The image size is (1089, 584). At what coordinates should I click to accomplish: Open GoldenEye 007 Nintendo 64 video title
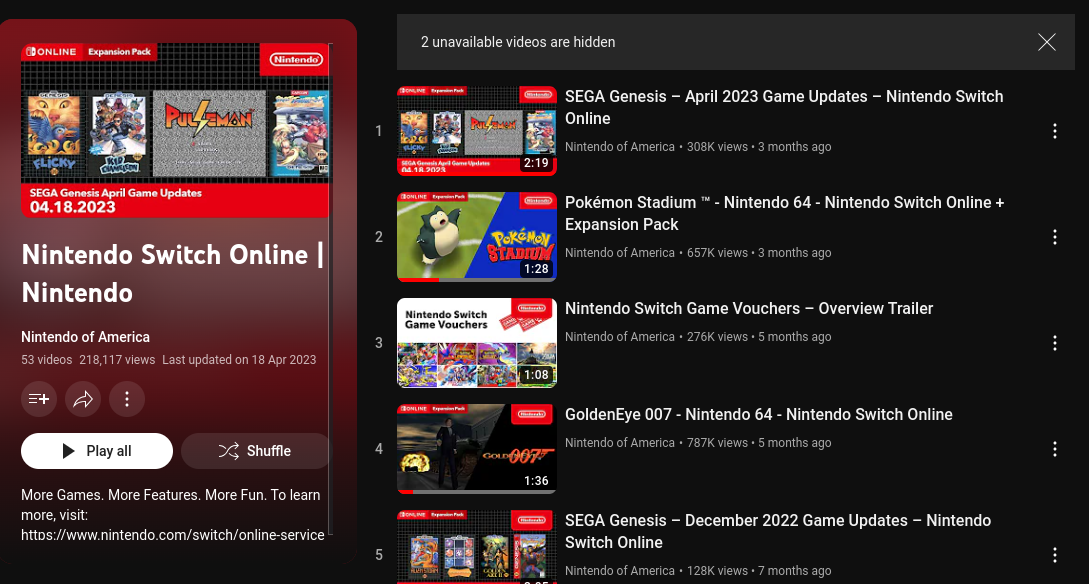758,415
